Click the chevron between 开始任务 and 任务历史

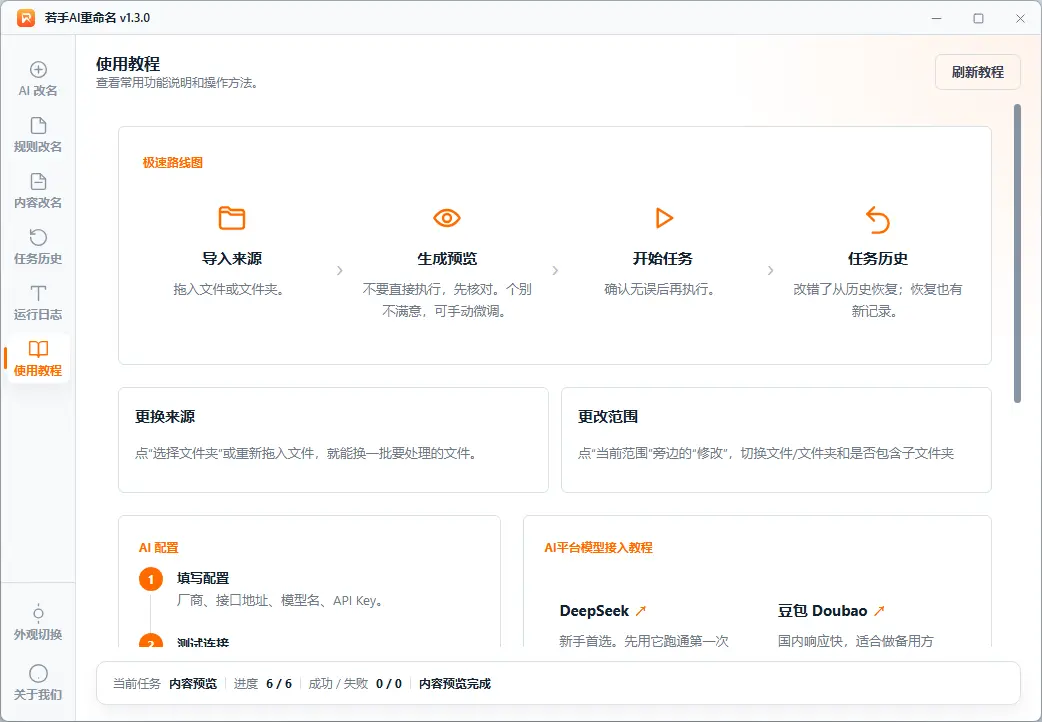[x=770, y=271]
